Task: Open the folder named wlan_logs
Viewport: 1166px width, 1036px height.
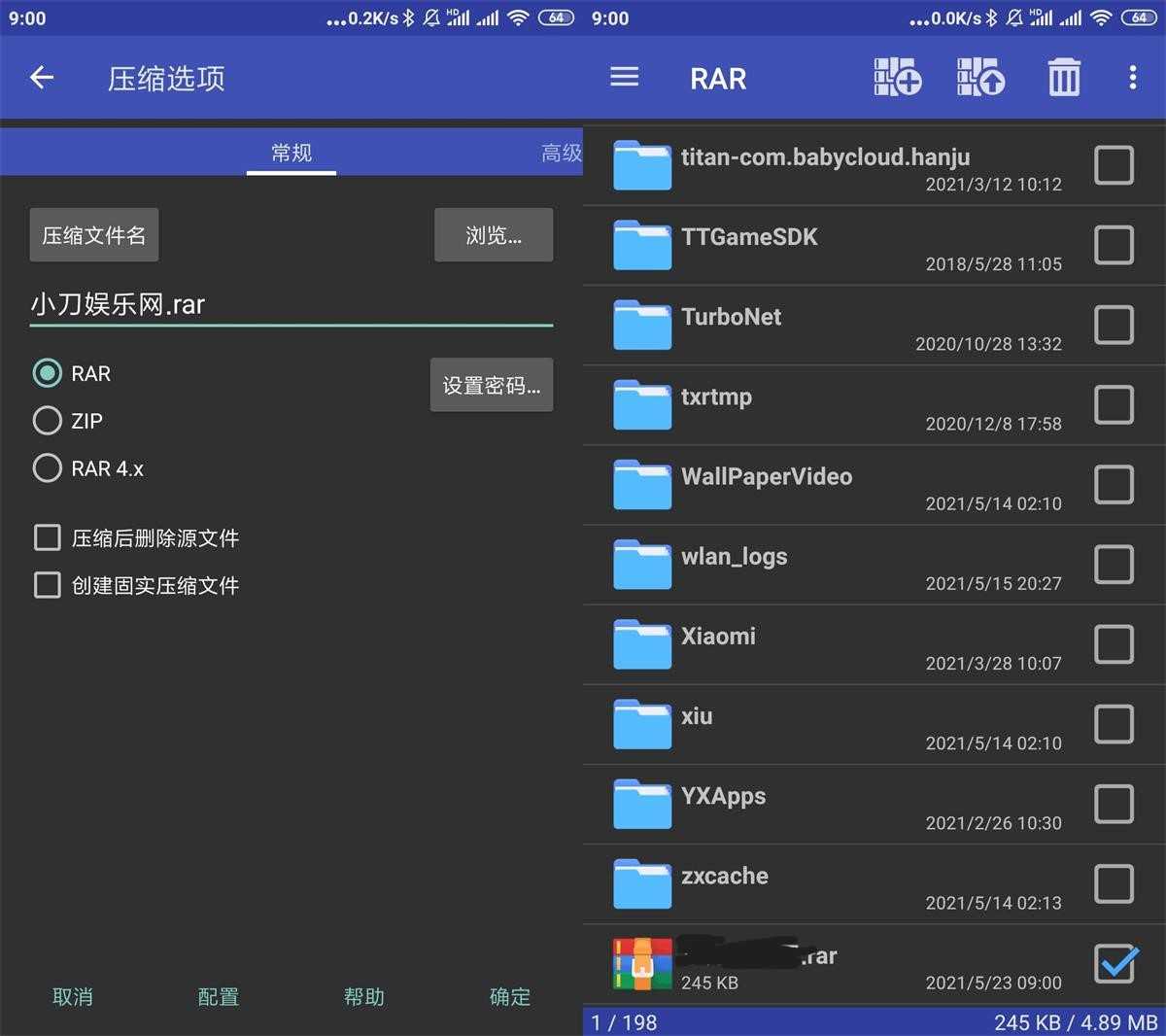Action: pyautogui.click(x=735, y=557)
